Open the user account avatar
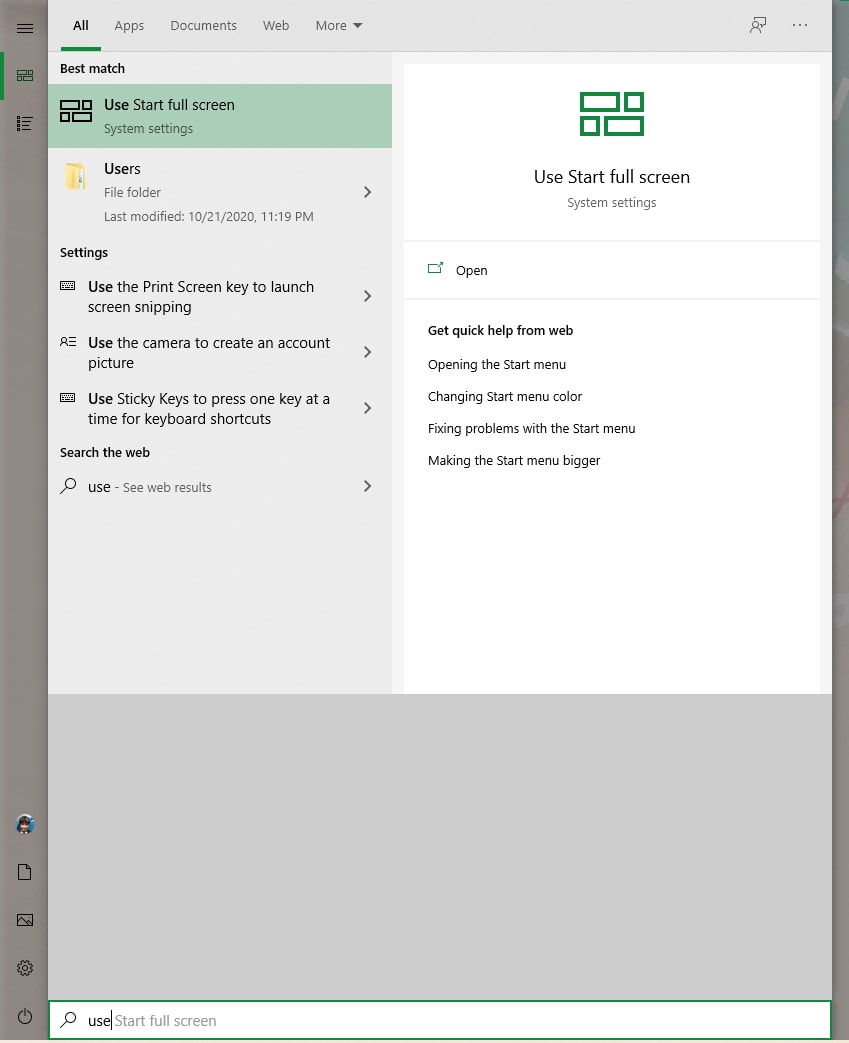The width and height of the screenshot is (849, 1043). point(25,824)
